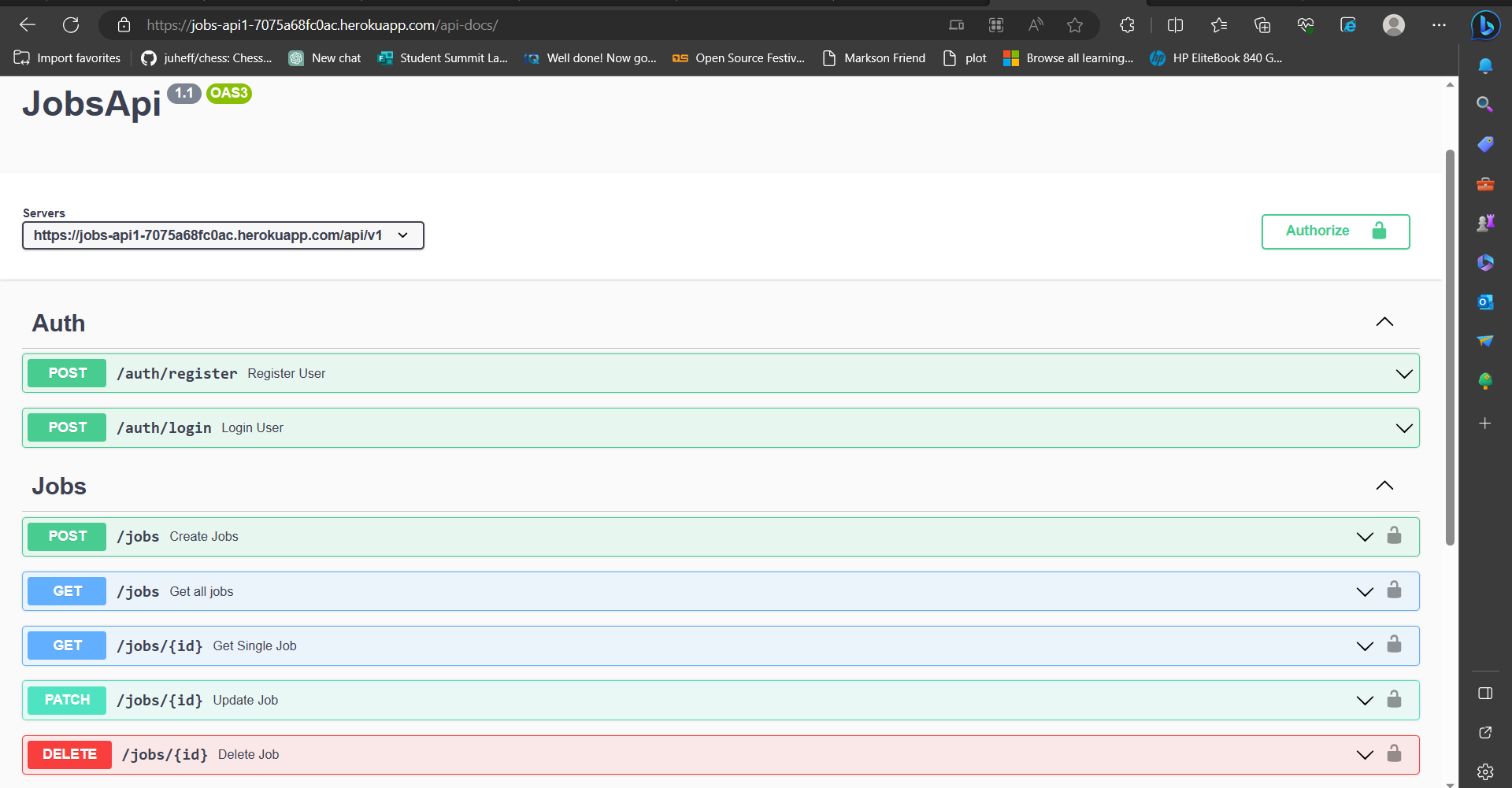Screen dimensions: 1512x788
Task: Expand Update Job endpoint arrow
Action: coord(1365,701)
